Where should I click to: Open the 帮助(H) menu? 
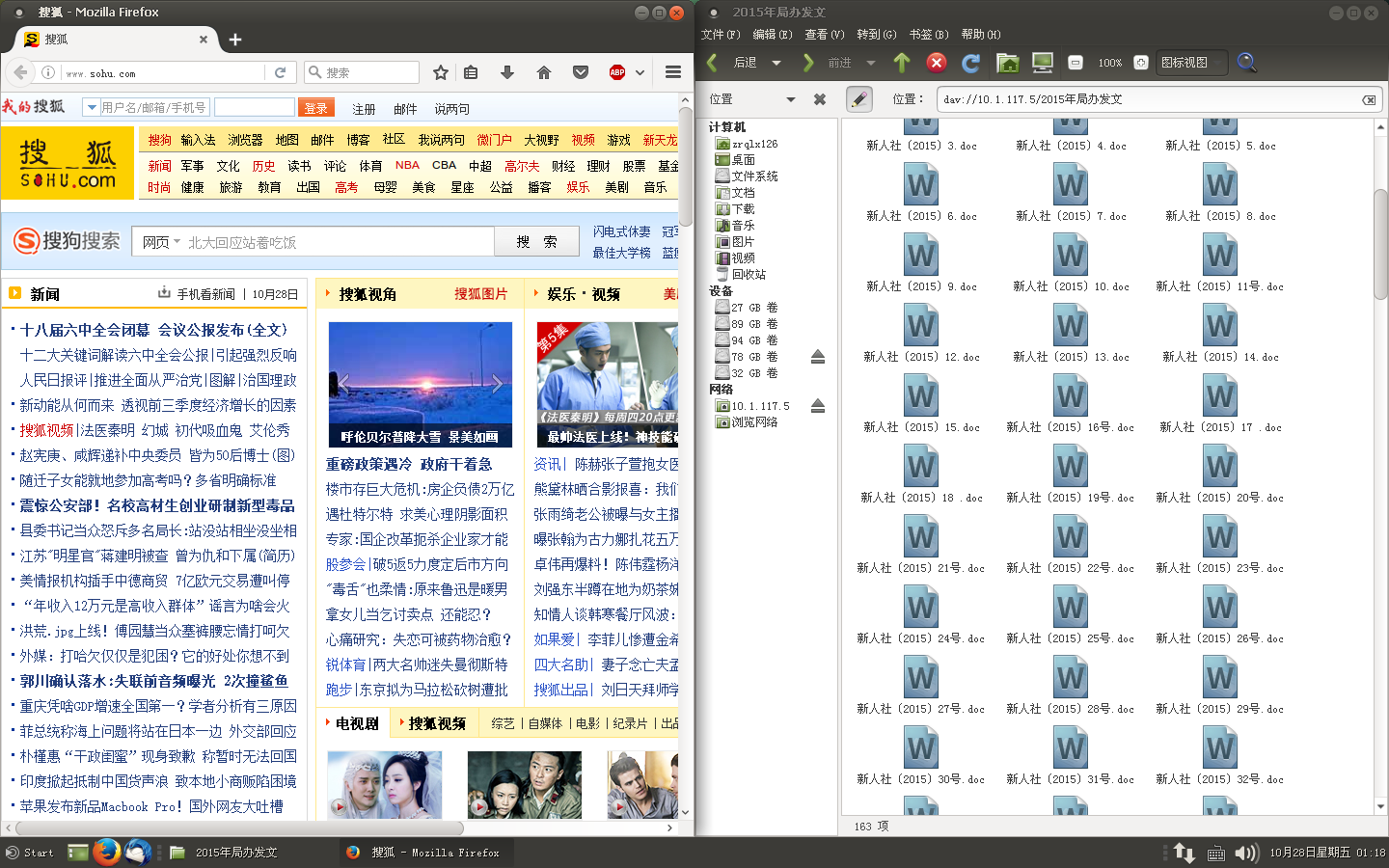tap(981, 35)
